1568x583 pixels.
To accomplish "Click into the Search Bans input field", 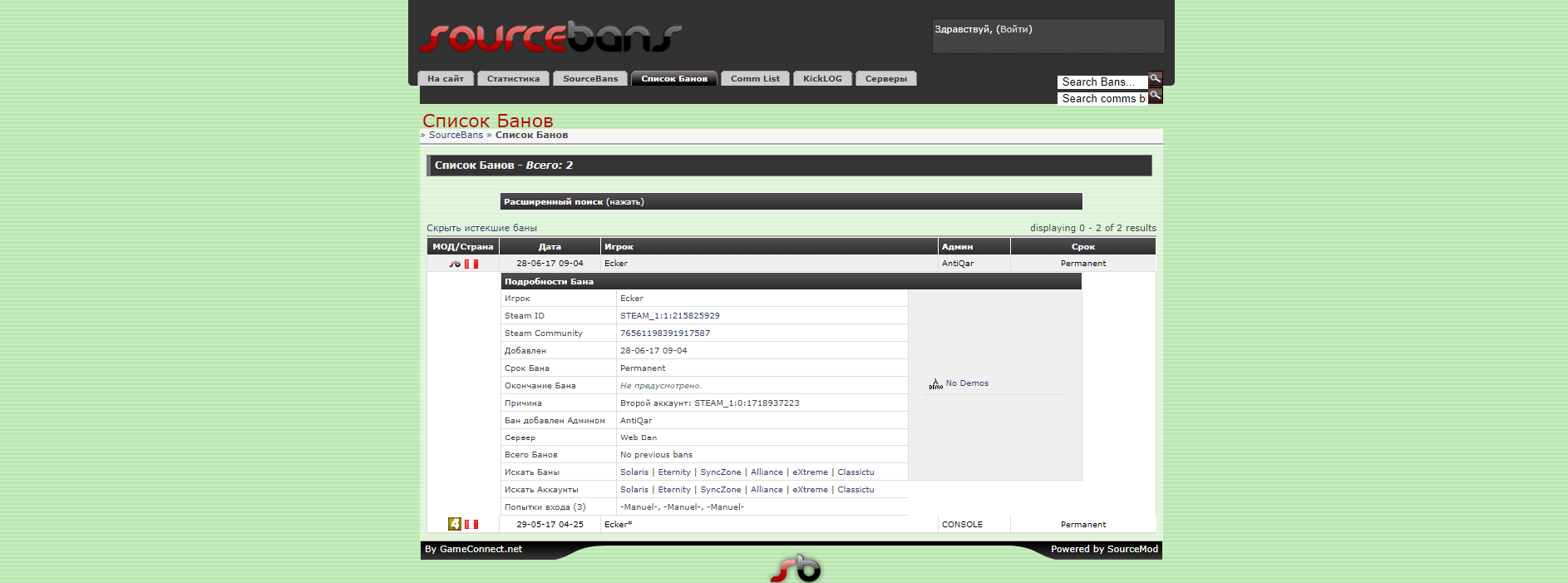I will [x=1101, y=82].
